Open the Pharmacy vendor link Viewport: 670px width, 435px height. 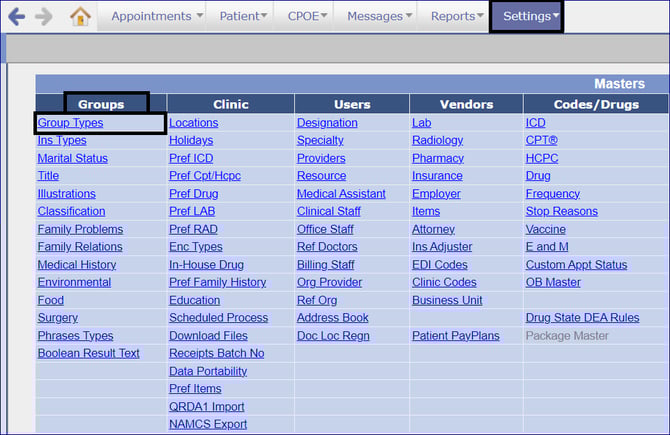coord(438,158)
